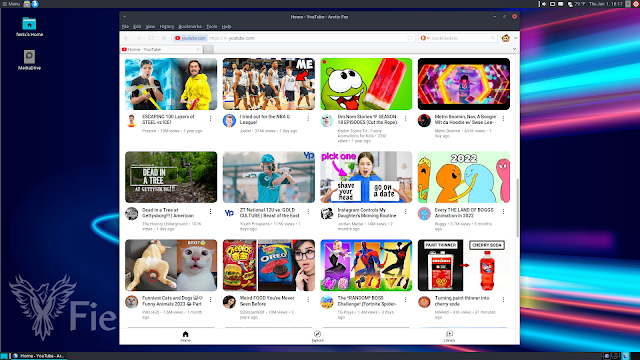Screen dimensions: 640x360
Task: Open Preston channel avatar under ESCAPING video
Action: pyautogui.click(x=131, y=121)
